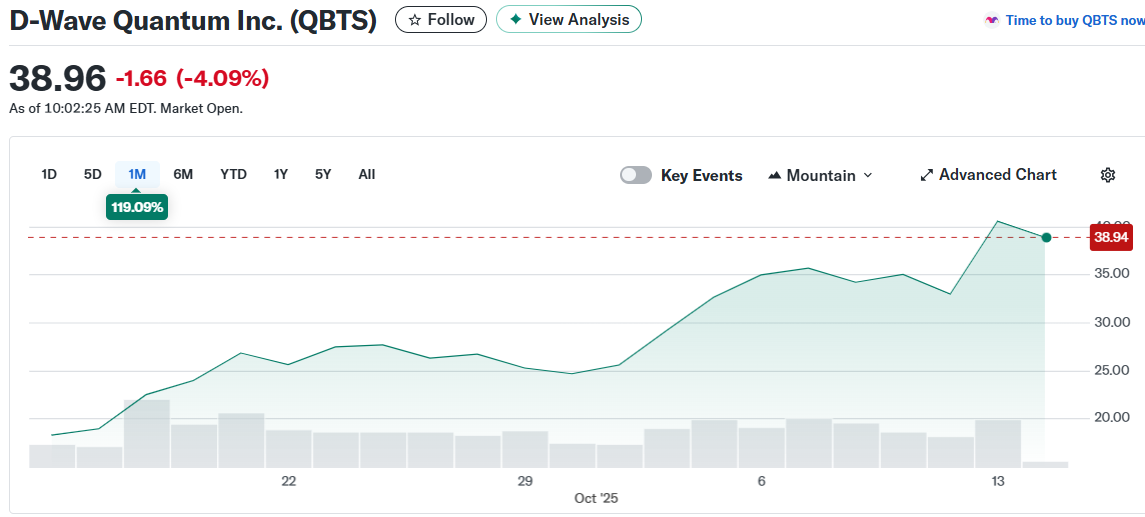The width and height of the screenshot is (1145, 517).
Task: Click the Advanced Chart expand arrows icon
Action: tap(926, 175)
